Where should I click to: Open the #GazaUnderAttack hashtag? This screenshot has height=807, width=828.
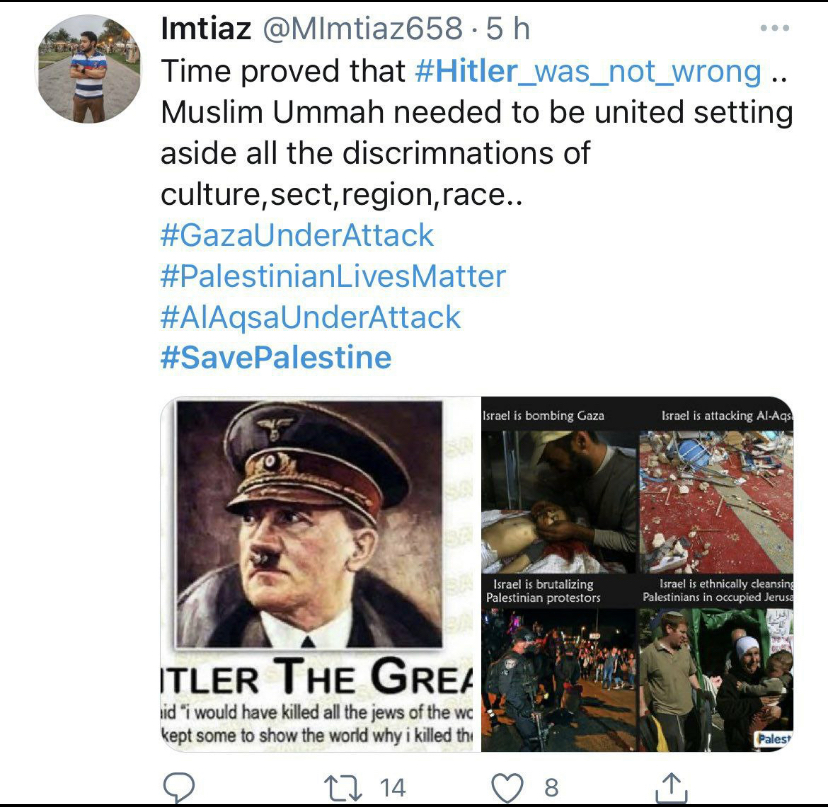(297, 235)
